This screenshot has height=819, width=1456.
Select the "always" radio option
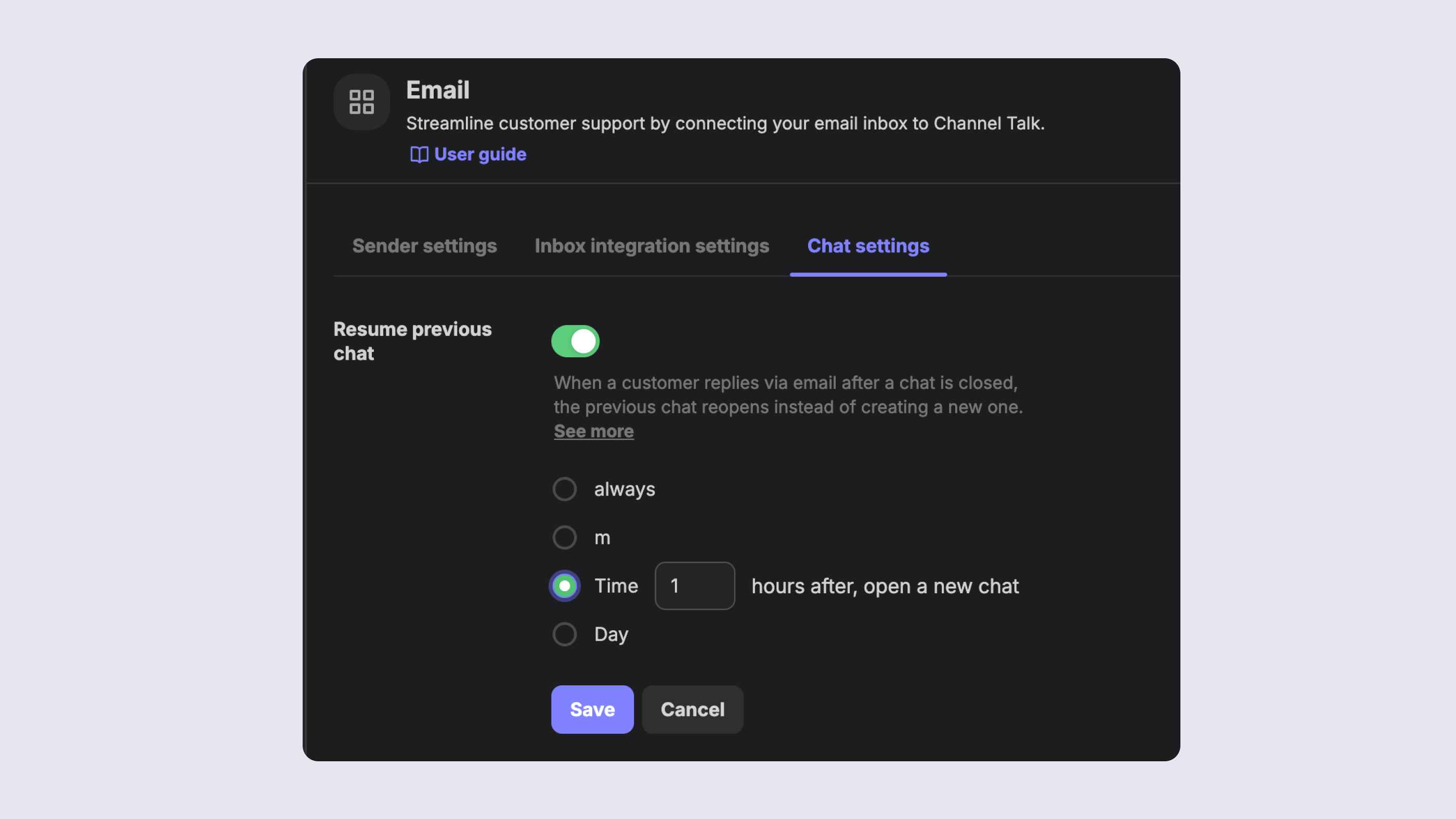565,489
